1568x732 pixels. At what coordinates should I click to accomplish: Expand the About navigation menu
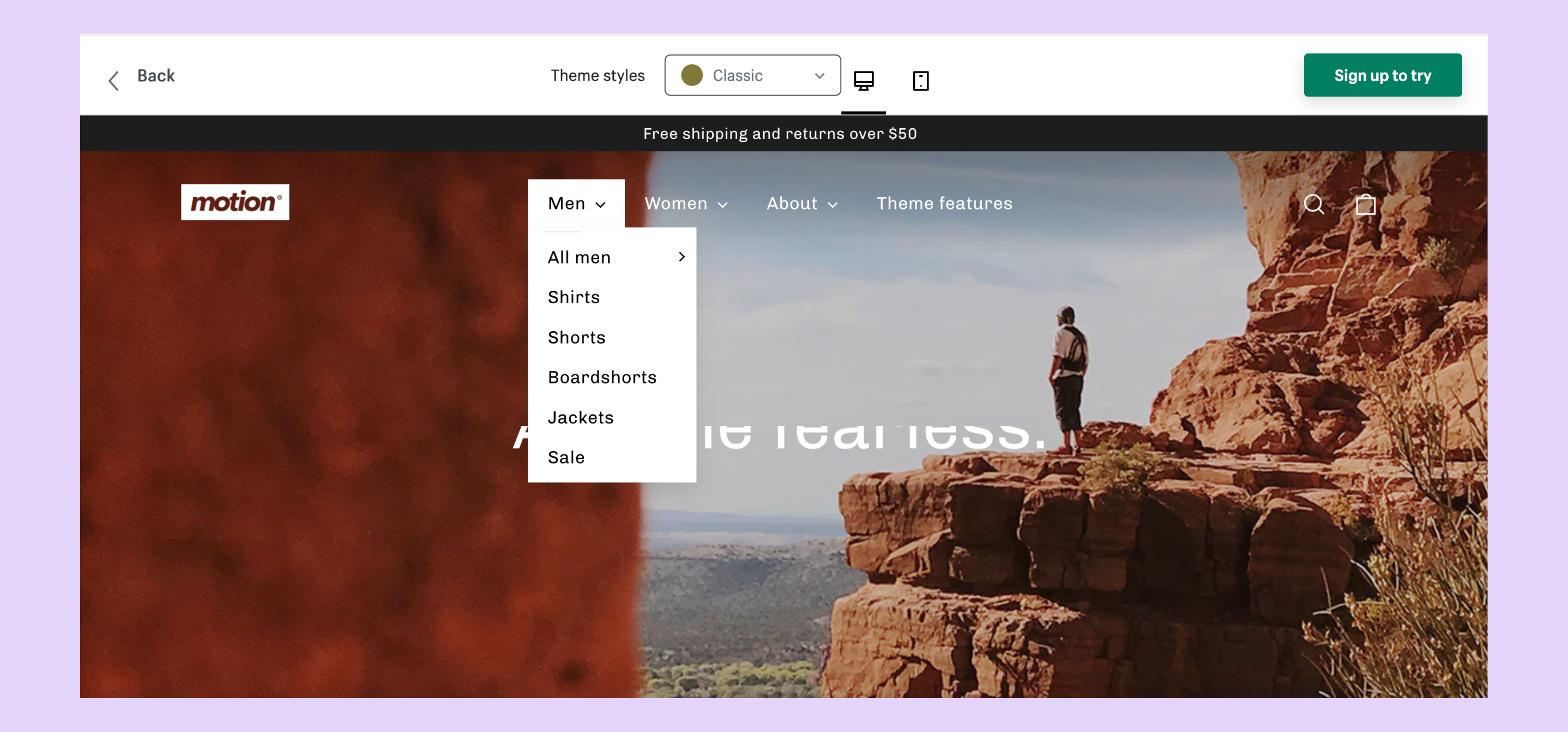coord(801,203)
